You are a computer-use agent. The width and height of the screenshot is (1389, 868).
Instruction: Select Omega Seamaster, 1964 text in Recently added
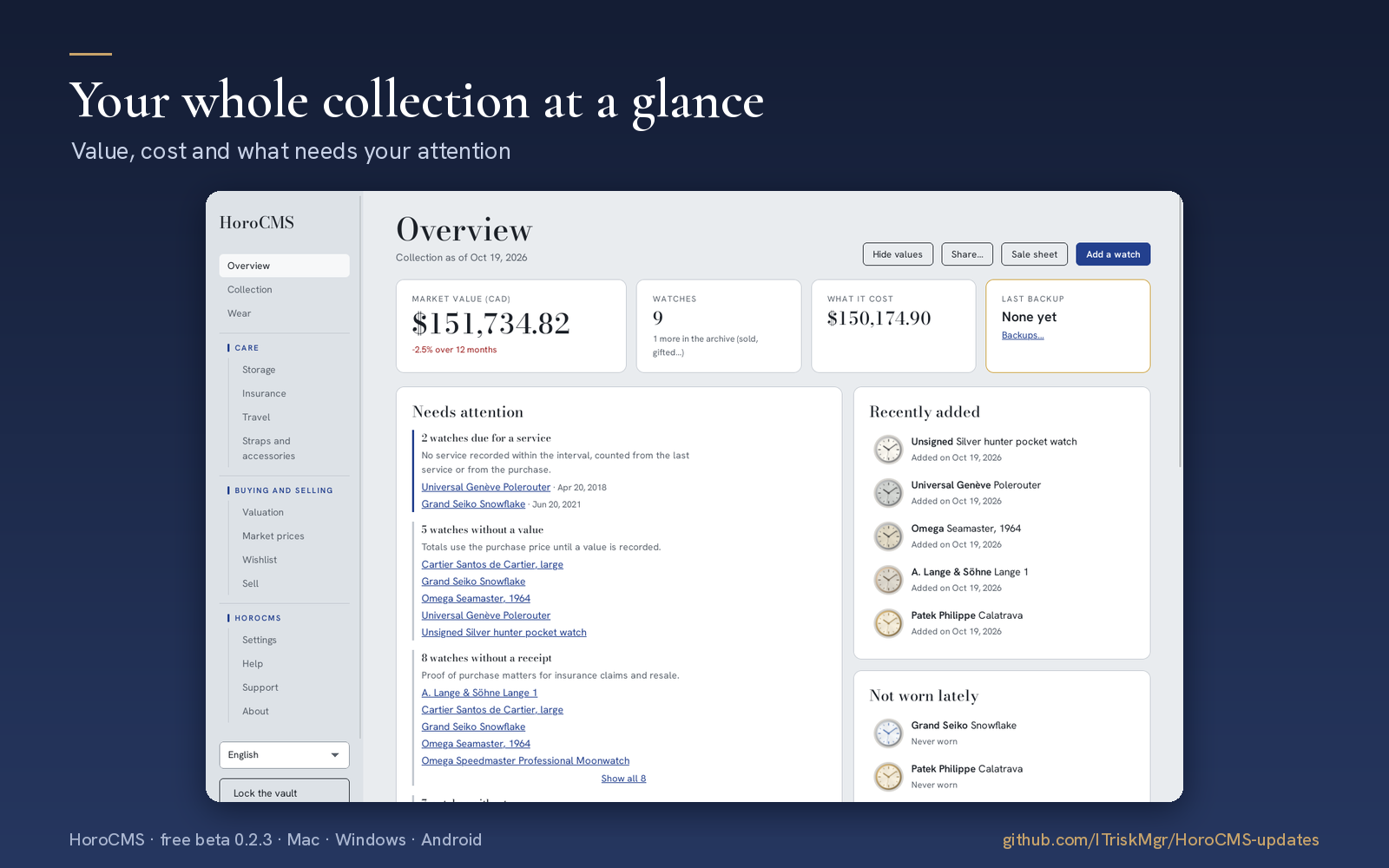[965, 529]
